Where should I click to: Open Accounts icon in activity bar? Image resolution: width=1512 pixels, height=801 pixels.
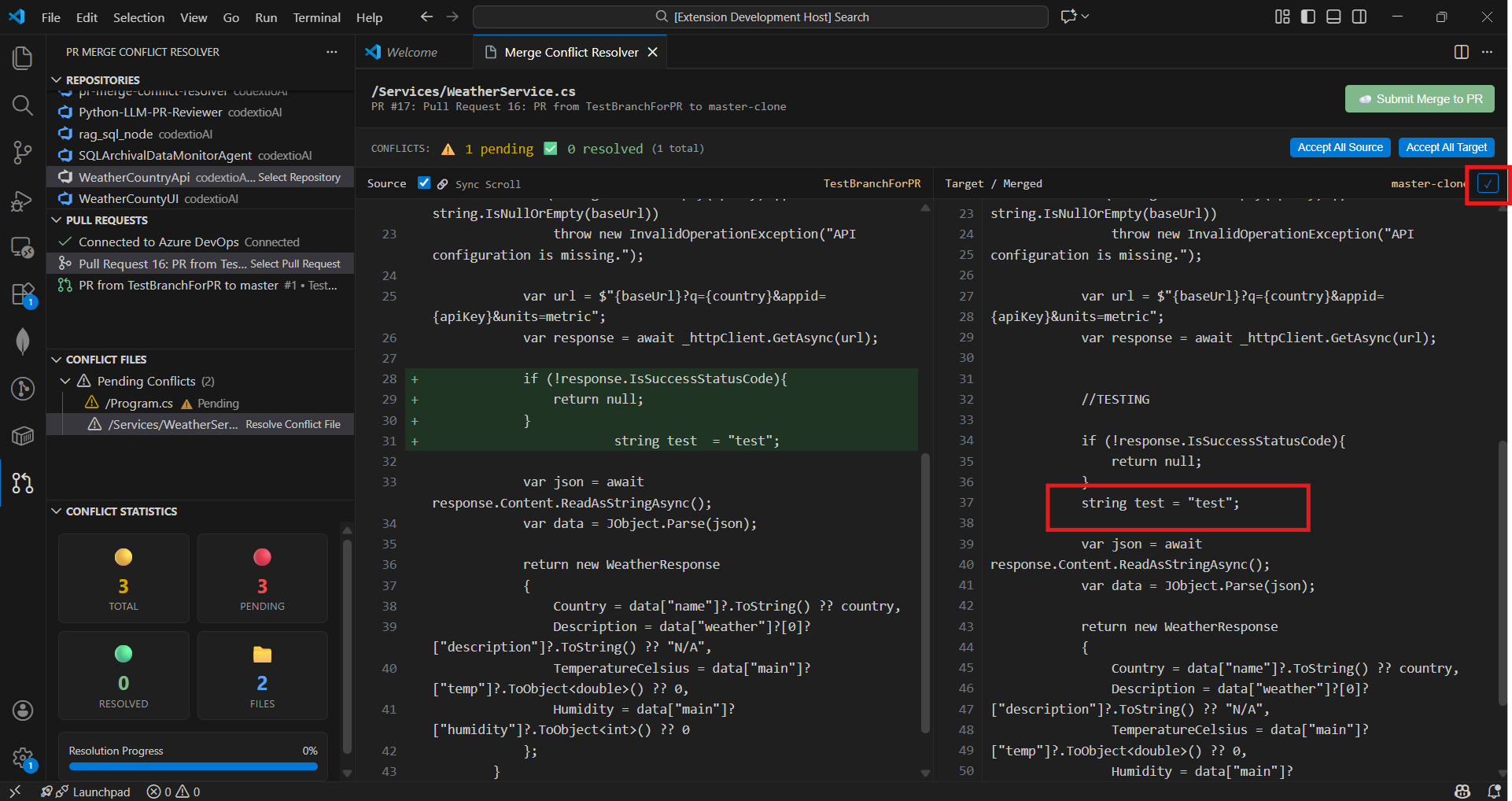point(23,711)
